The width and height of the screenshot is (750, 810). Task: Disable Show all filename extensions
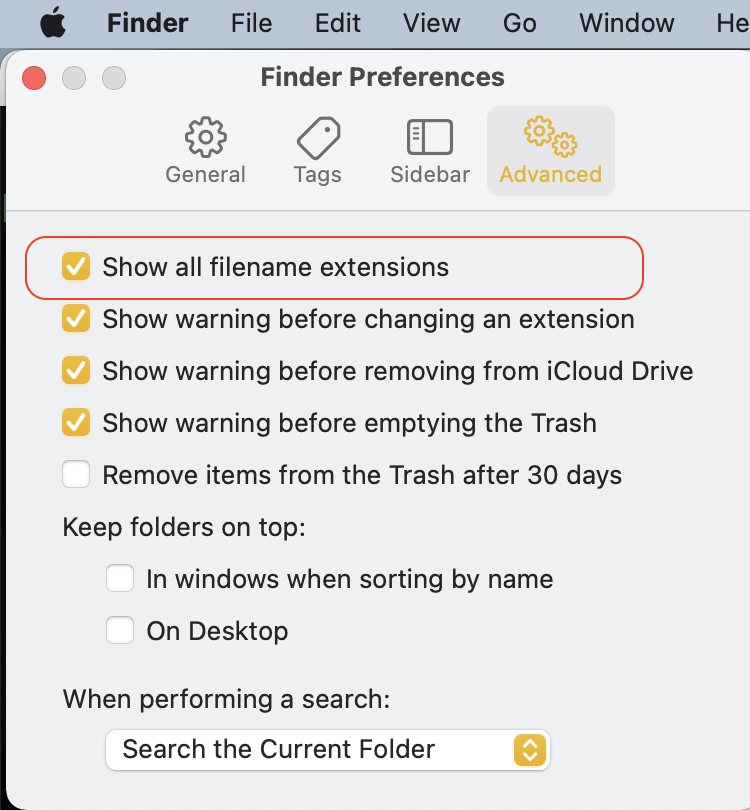76,267
